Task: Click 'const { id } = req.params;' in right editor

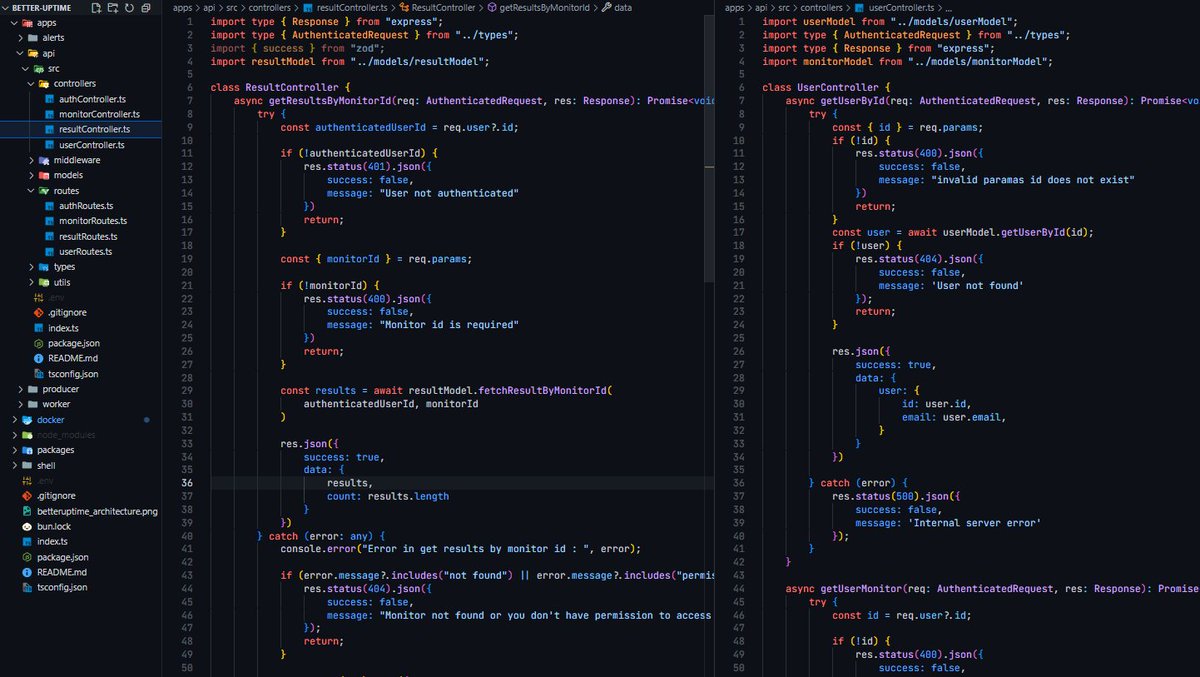Action: pos(908,127)
